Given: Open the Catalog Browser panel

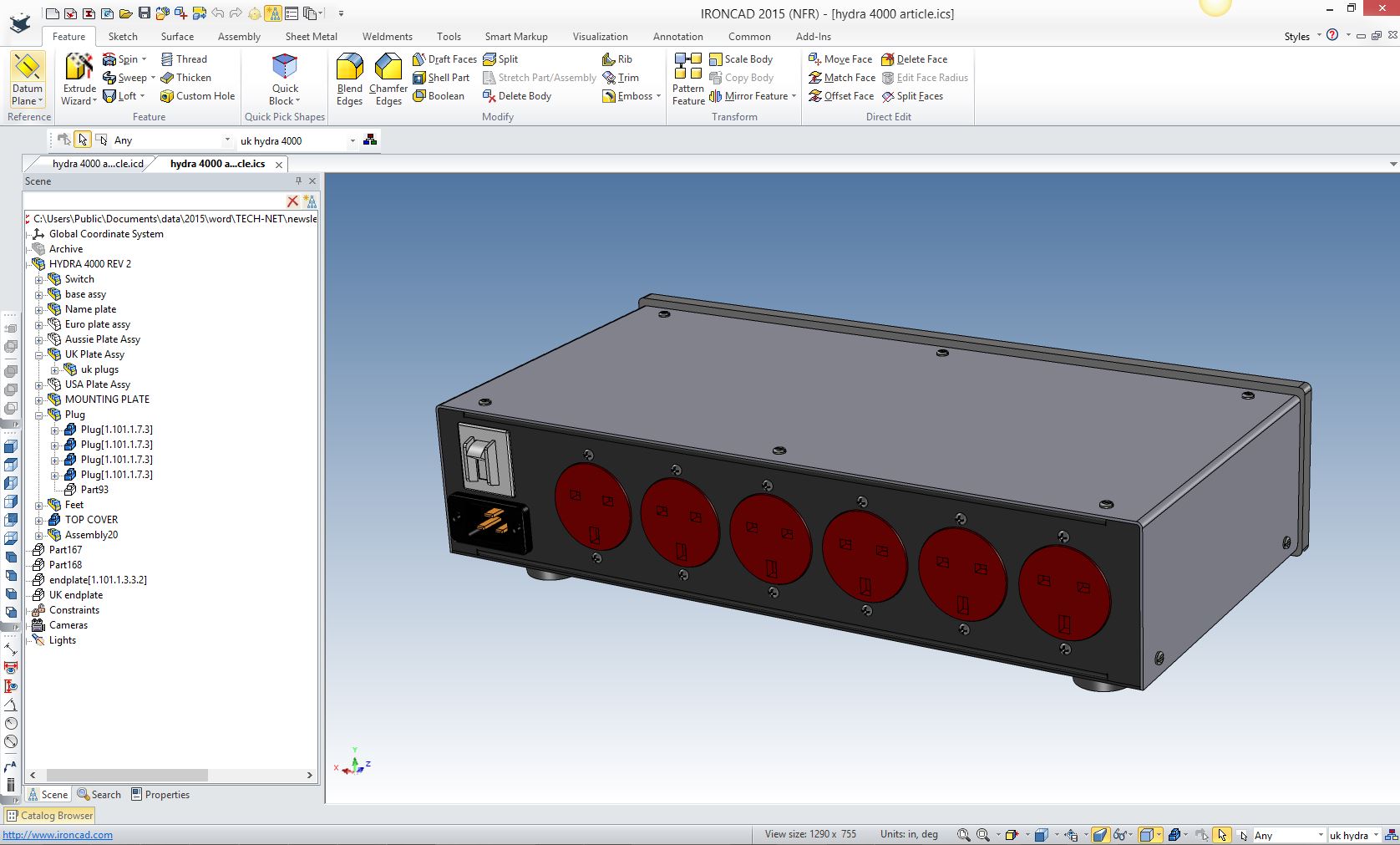Looking at the screenshot, I should pyautogui.click(x=50, y=816).
